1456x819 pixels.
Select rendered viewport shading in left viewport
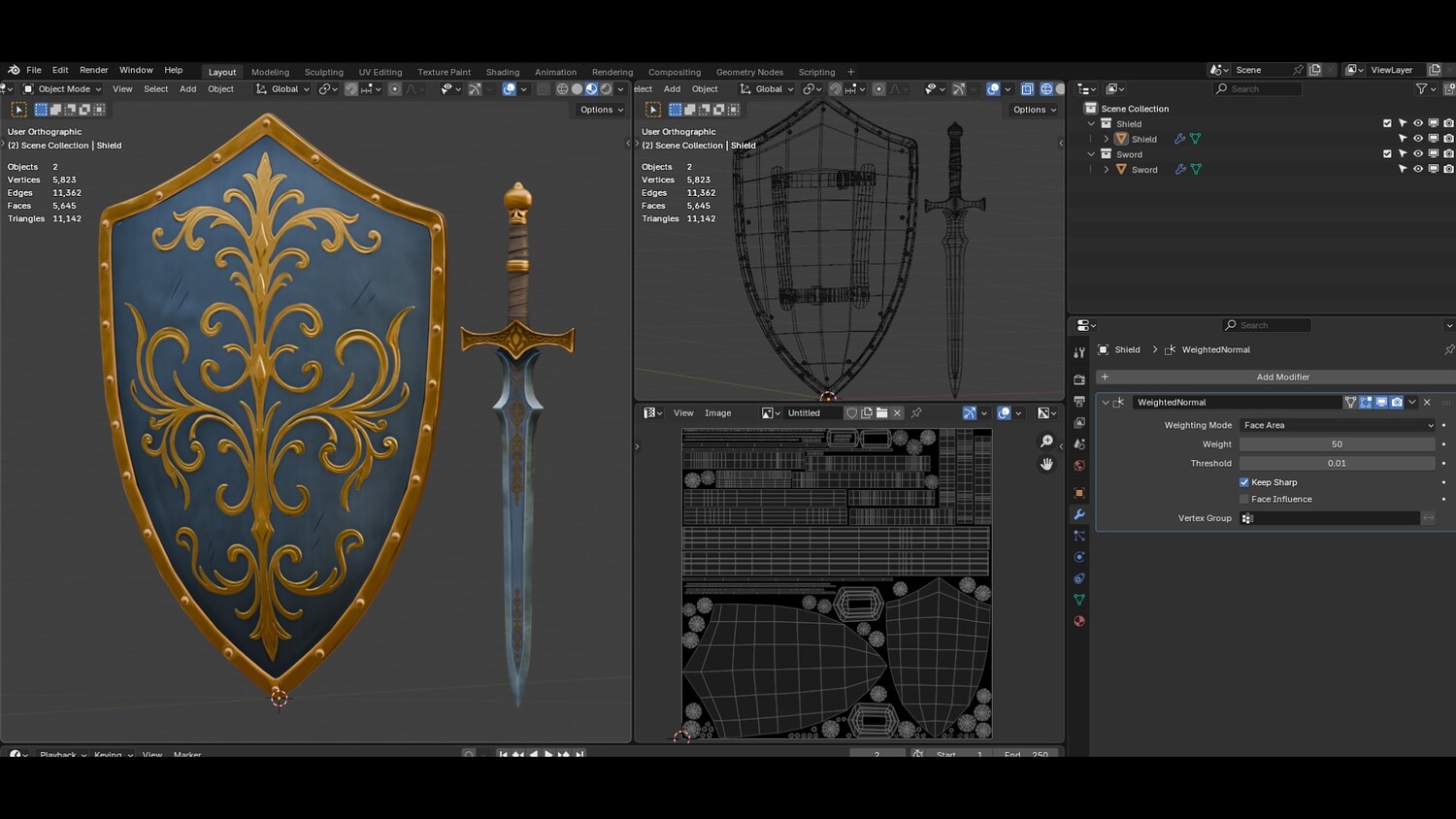(x=606, y=89)
